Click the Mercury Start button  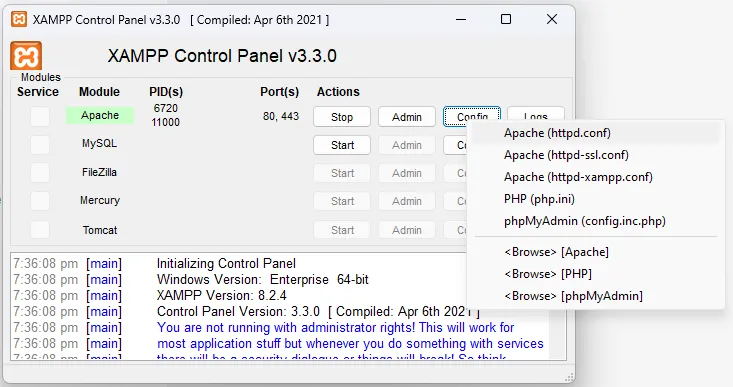(342, 201)
